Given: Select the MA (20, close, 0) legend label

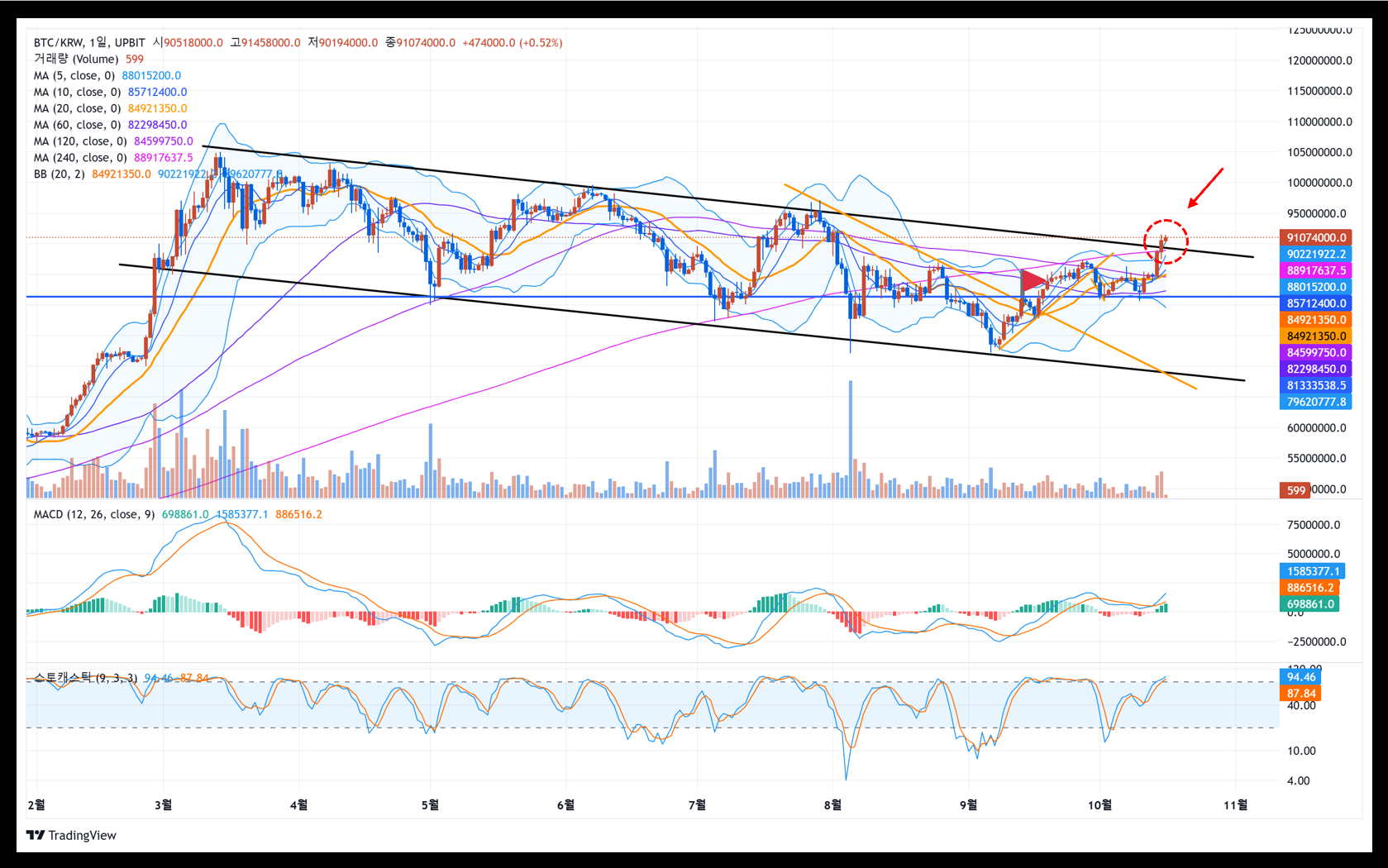Looking at the screenshot, I should tap(78, 108).
